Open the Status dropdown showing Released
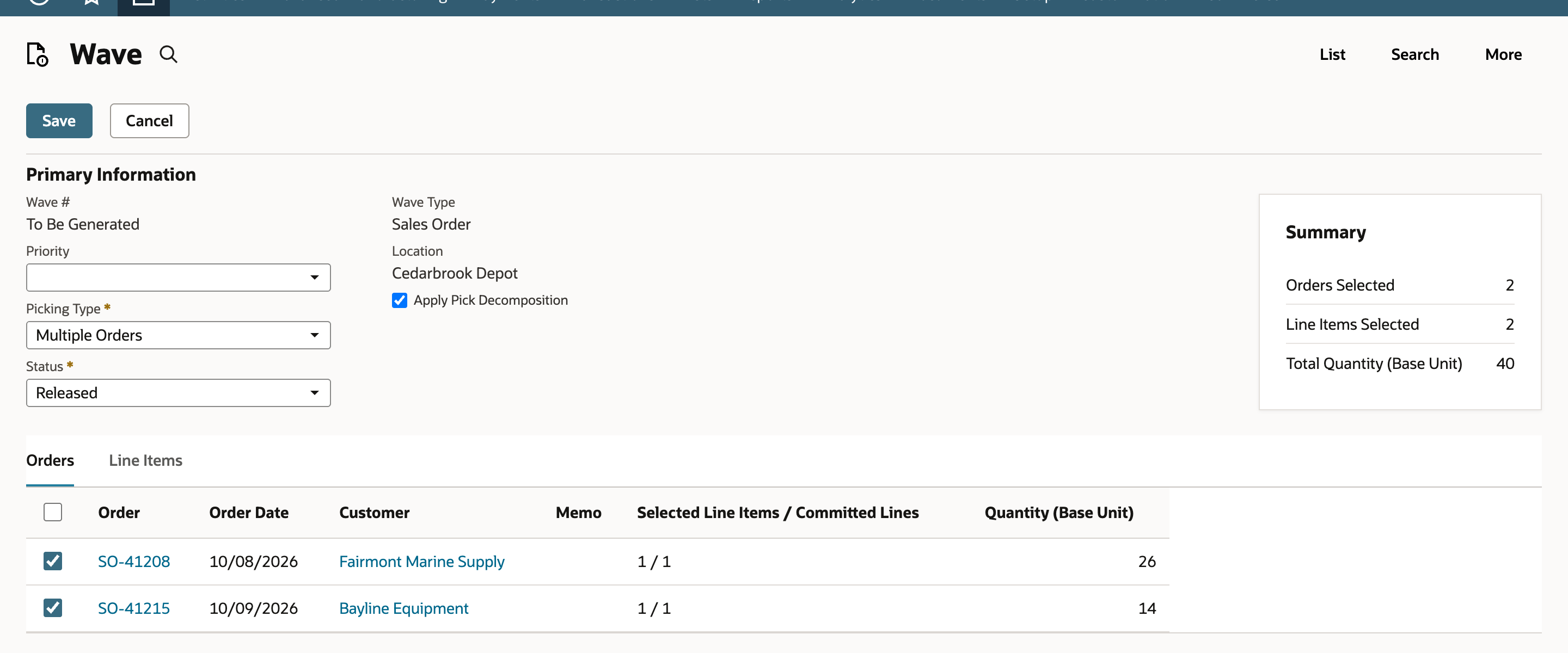 click(x=179, y=393)
